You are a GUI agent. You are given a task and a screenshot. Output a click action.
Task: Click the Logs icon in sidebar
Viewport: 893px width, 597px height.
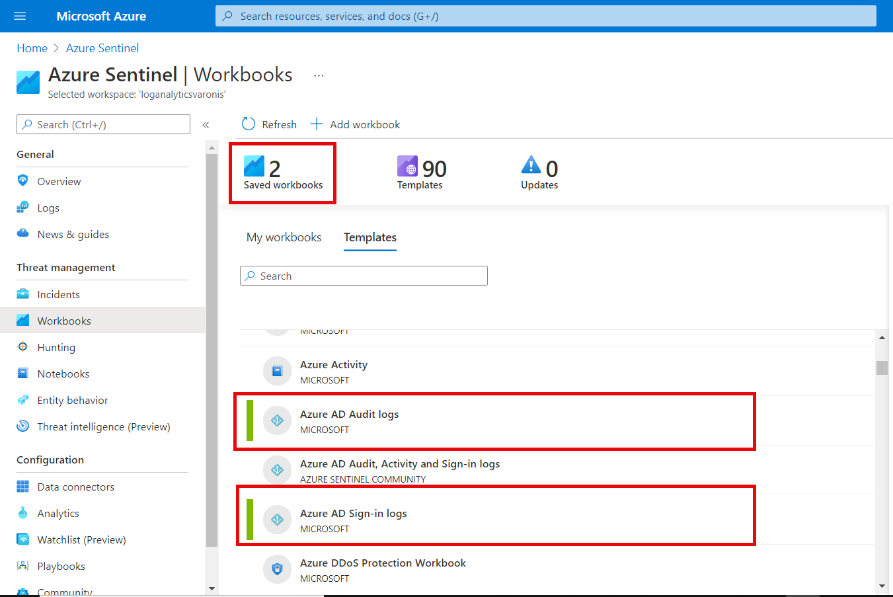tap(23, 207)
